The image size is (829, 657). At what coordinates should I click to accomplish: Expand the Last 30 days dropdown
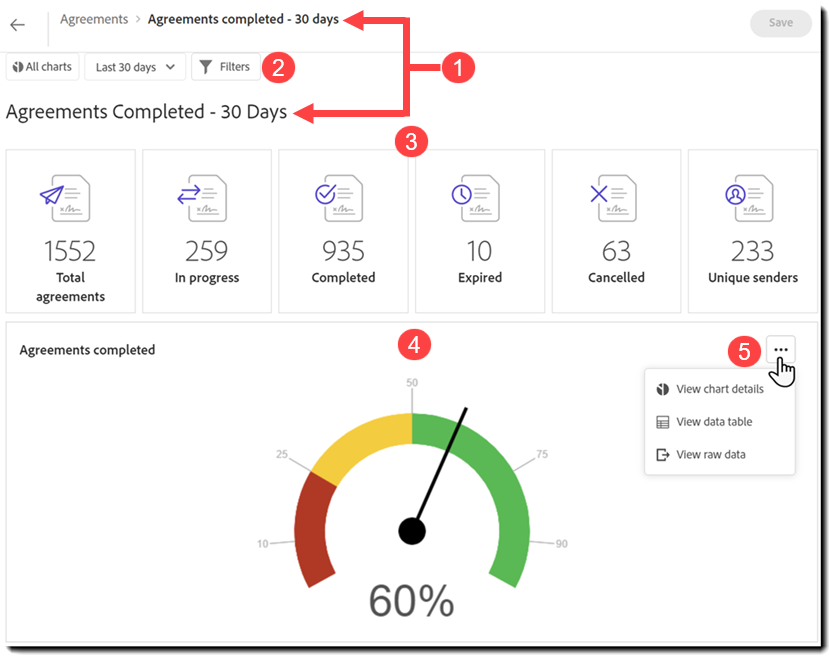point(135,67)
